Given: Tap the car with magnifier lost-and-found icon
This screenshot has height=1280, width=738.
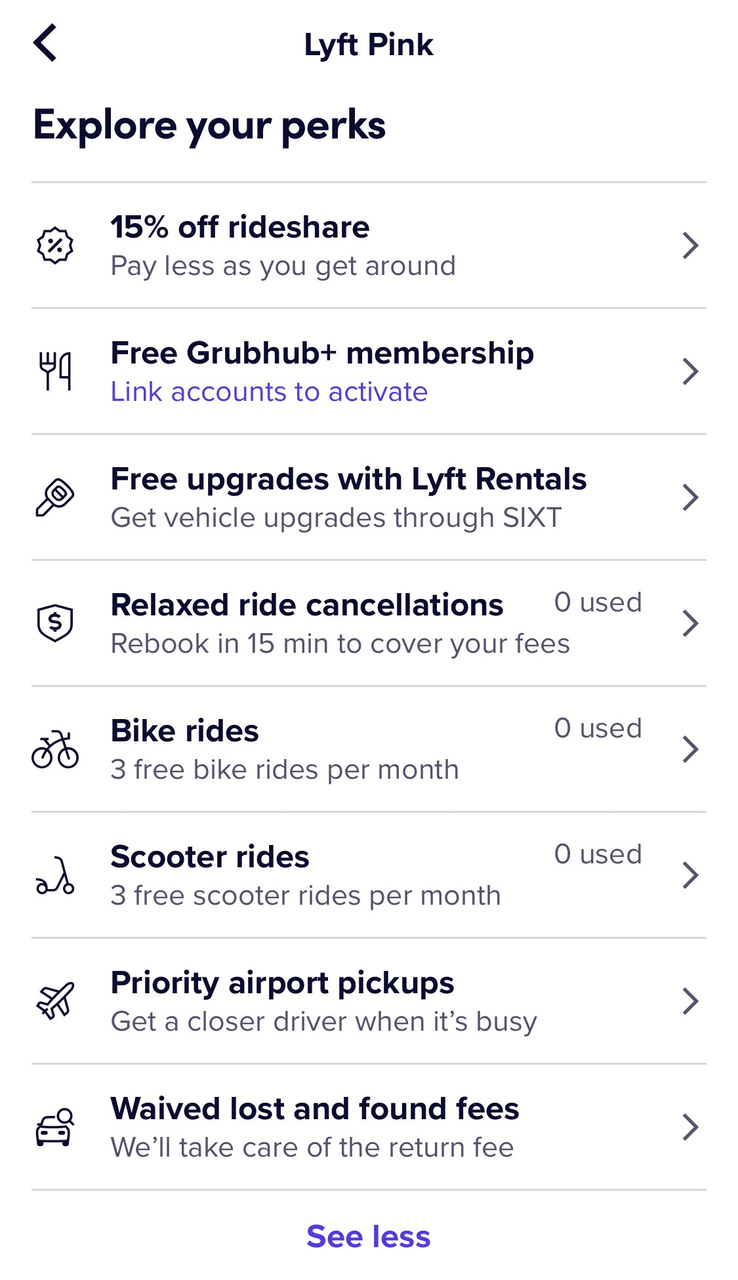Looking at the screenshot, I should point(55,1128).
